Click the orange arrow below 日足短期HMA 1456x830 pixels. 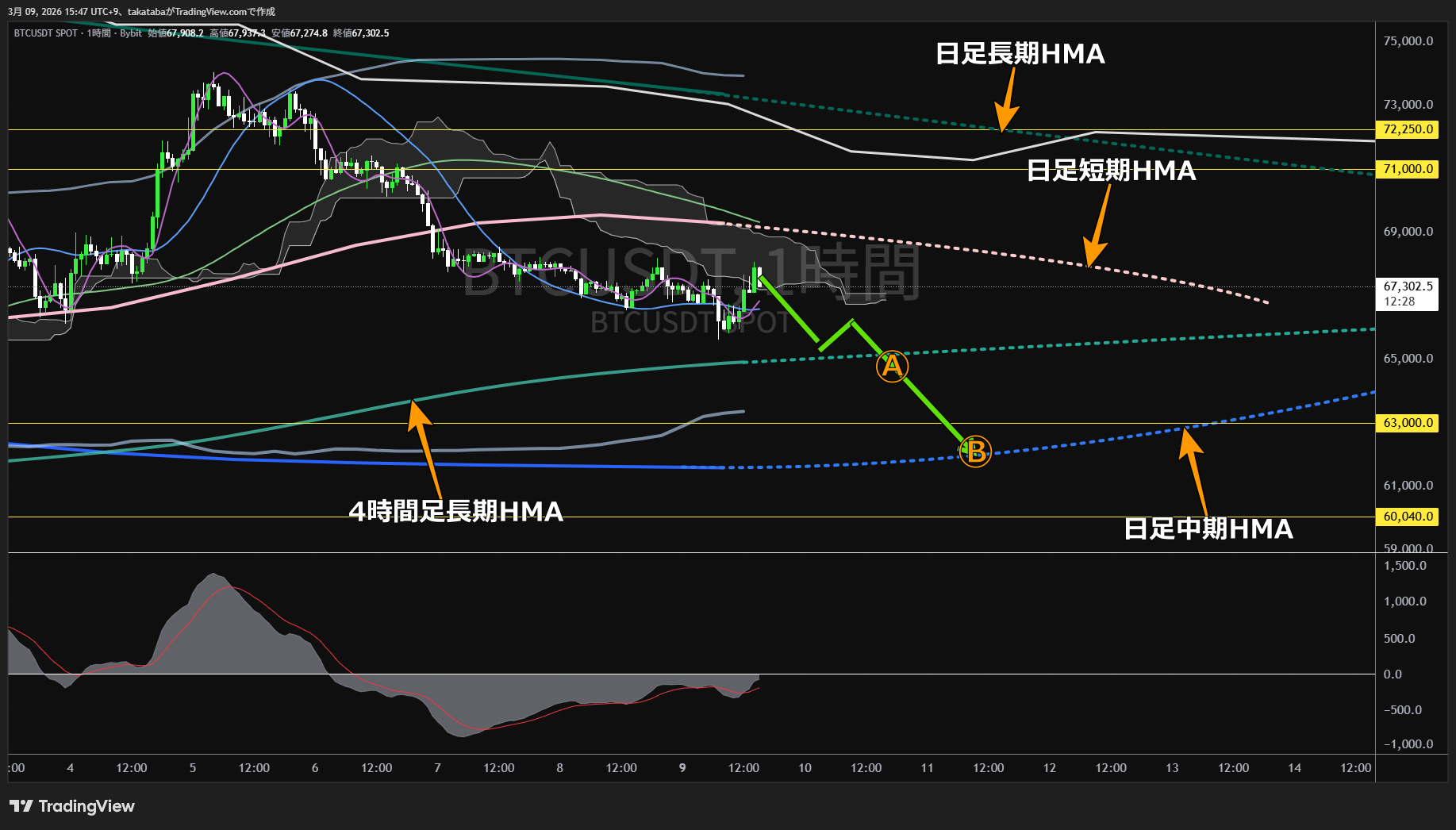point(1098,228)
